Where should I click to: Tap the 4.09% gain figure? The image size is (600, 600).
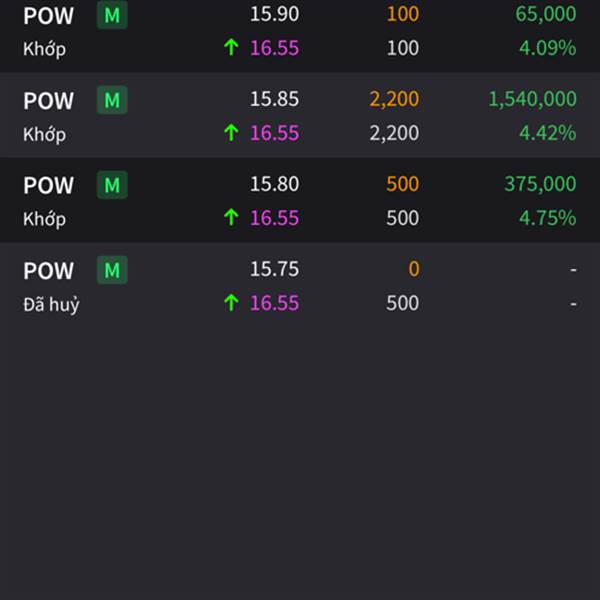click(547, 48)
